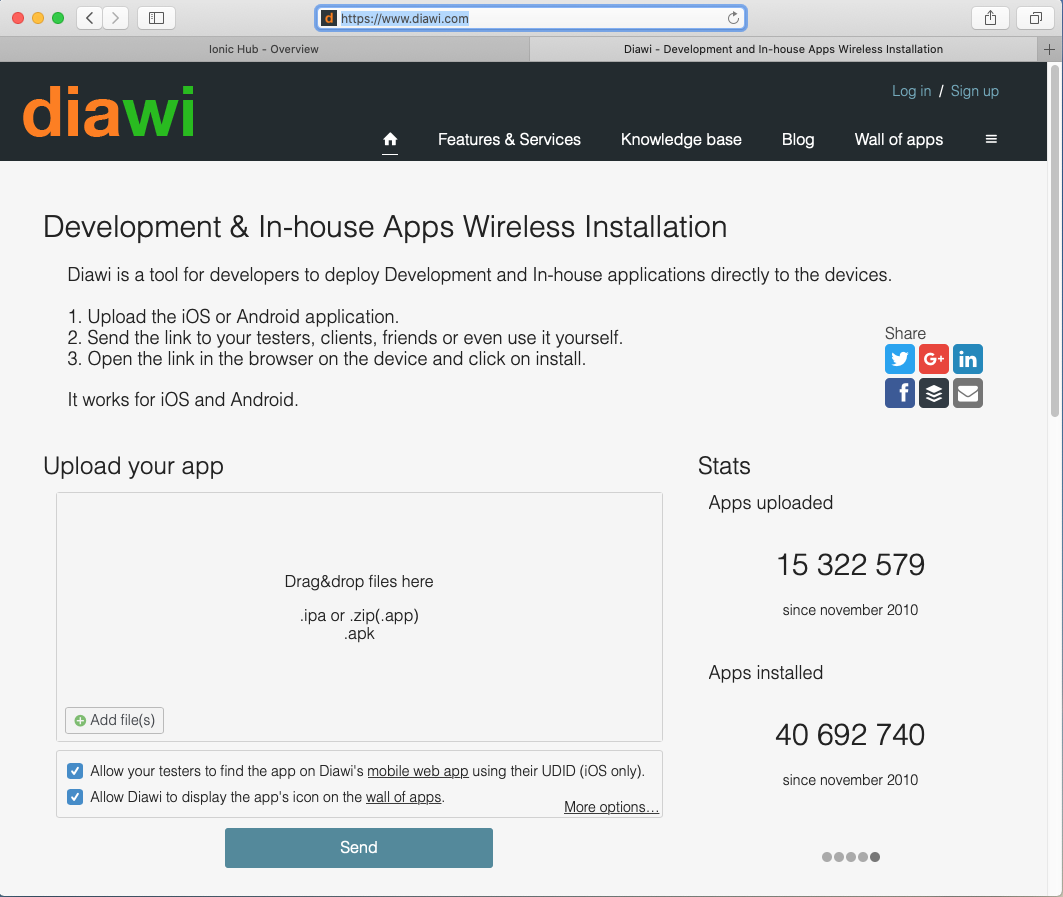Click the page vertical scrollbar
This screenshot has height=897, width=1063.
(1055, 241)
